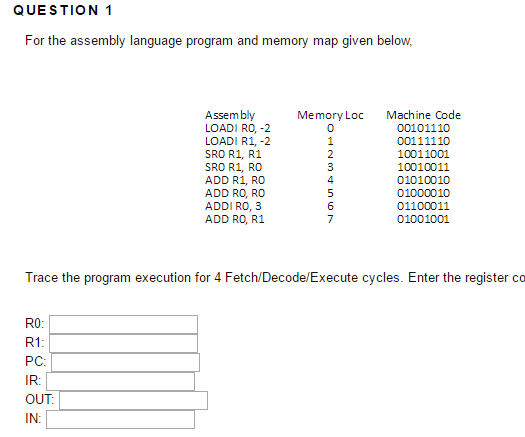Click the ADD R1, R0 instruction

click(235, 180)
